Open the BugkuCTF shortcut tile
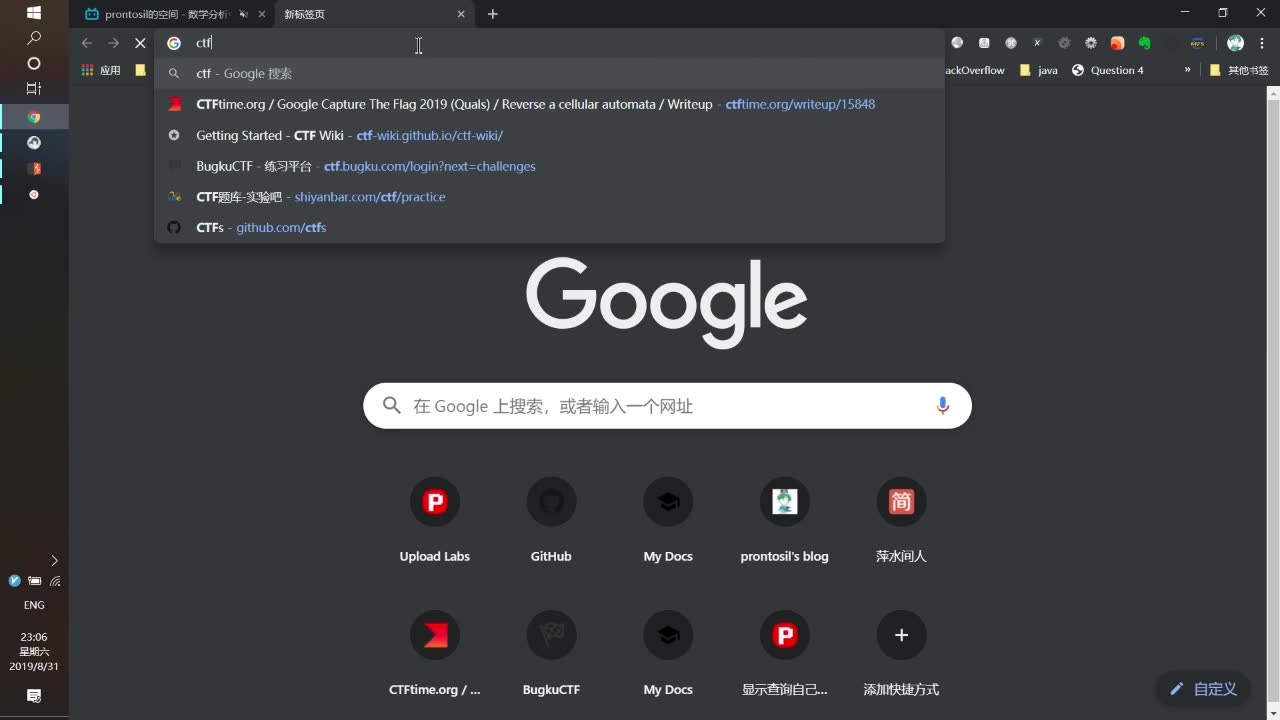Screen dimensions: 1280x720 551,654
